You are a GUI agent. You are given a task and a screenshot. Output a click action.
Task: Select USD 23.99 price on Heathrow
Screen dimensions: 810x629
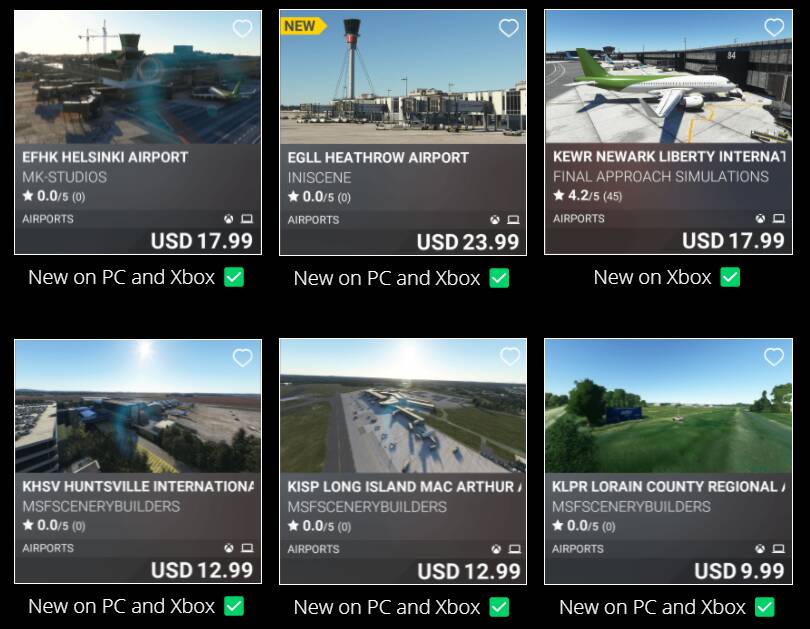pyautogui.click(x=468, y=242)
